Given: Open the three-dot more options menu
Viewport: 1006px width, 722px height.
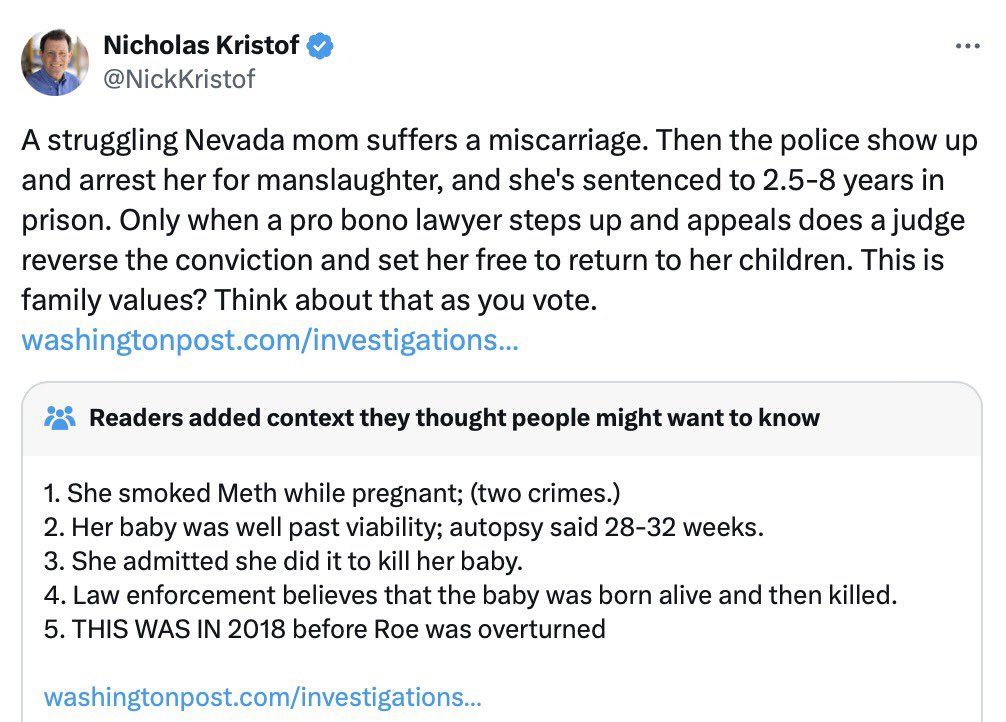Looking at the screenshot, I should click(968, 46).
